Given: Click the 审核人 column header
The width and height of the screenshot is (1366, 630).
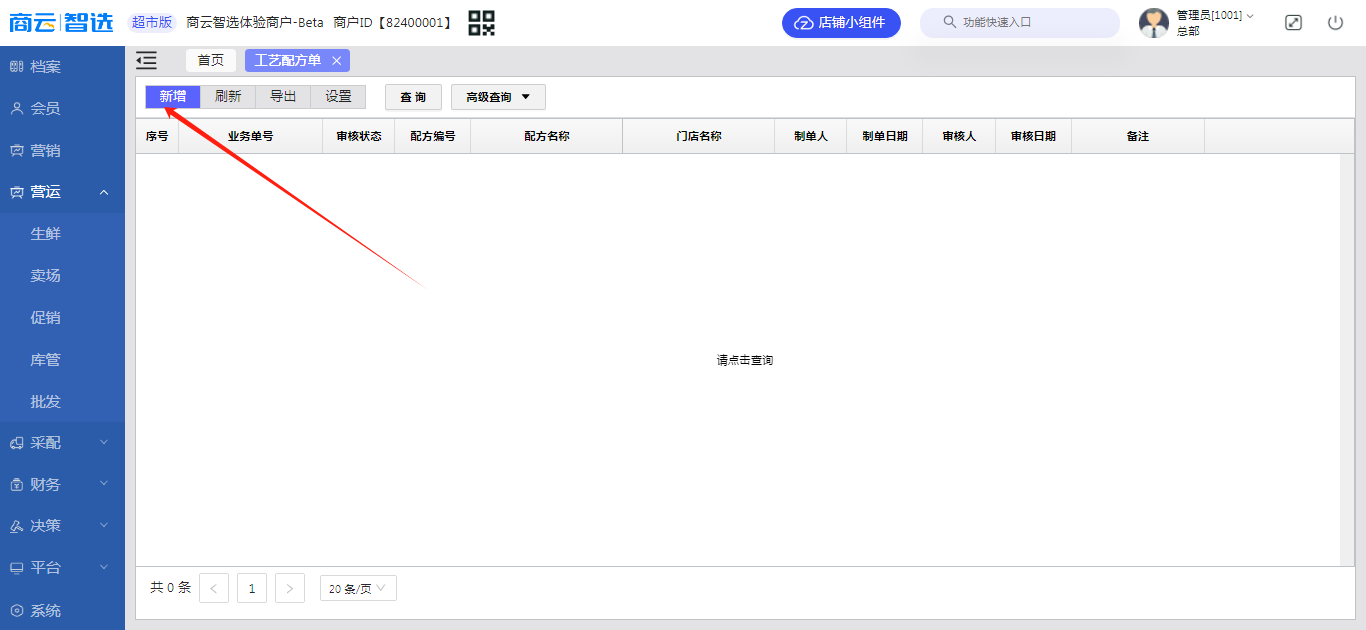Looking at the screenshot, I should 959,136.
